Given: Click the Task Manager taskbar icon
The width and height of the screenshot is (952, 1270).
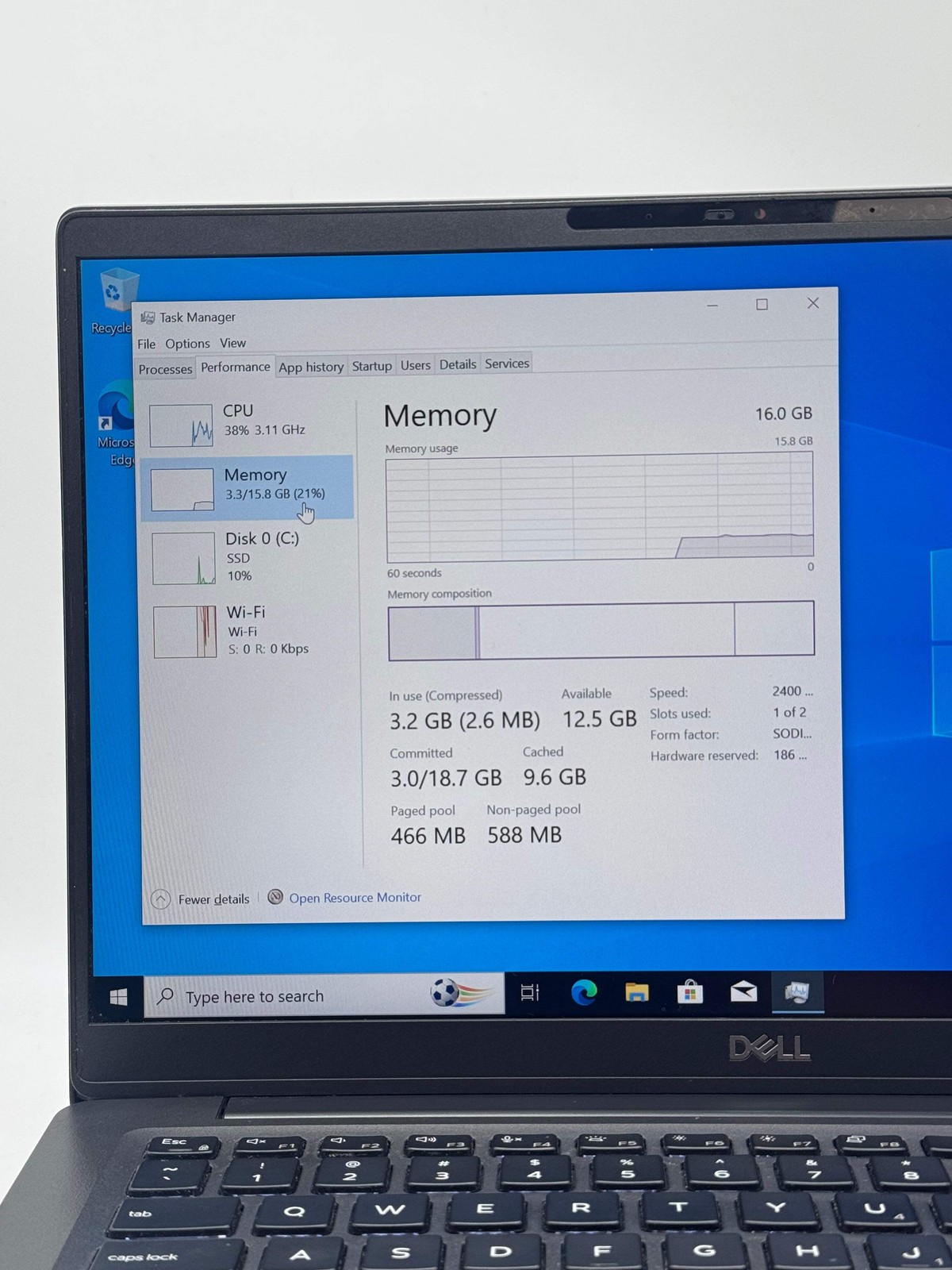Looking at the screenshot, I should (797, 991).
